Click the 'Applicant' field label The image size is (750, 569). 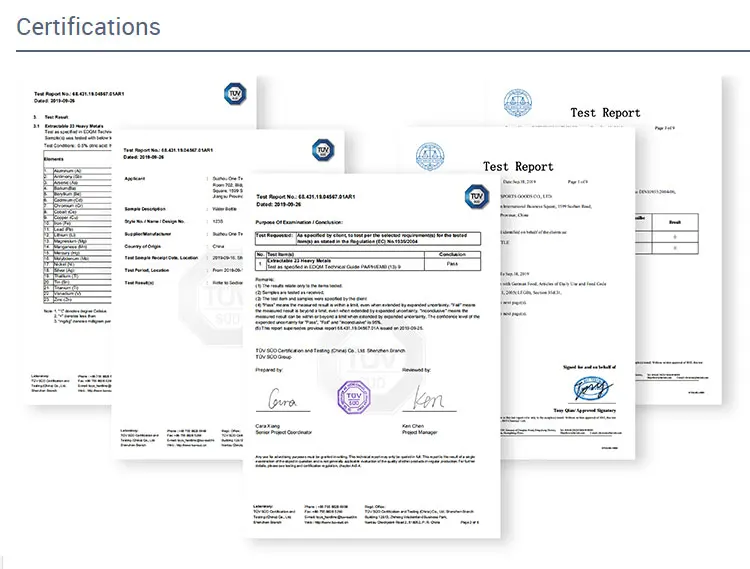(134, 178)
